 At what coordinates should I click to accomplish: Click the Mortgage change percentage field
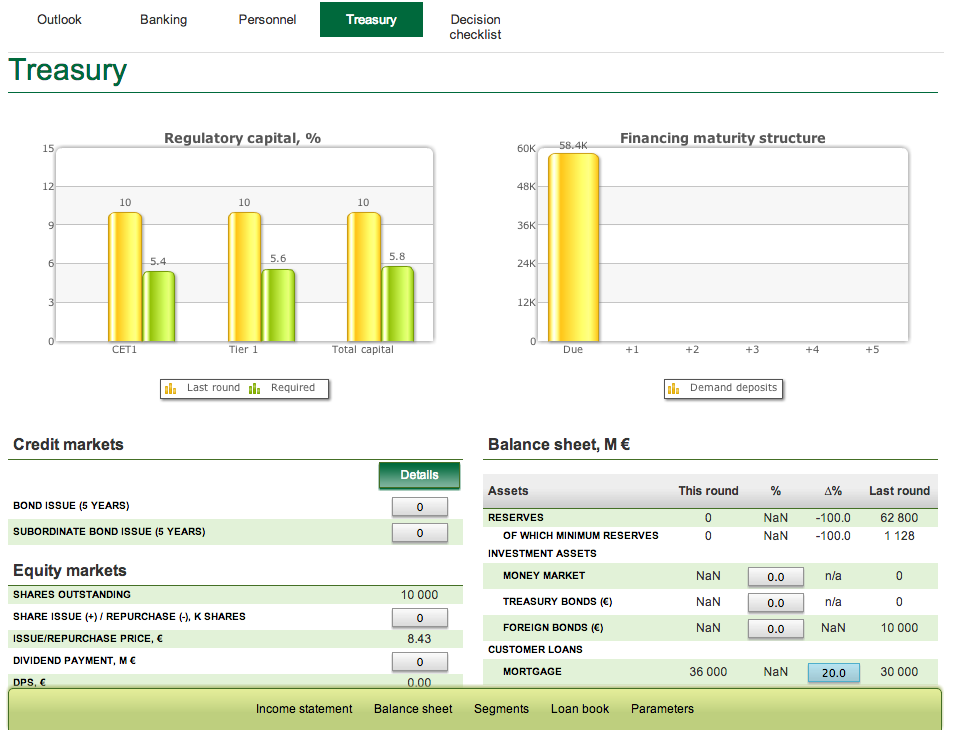833,673
